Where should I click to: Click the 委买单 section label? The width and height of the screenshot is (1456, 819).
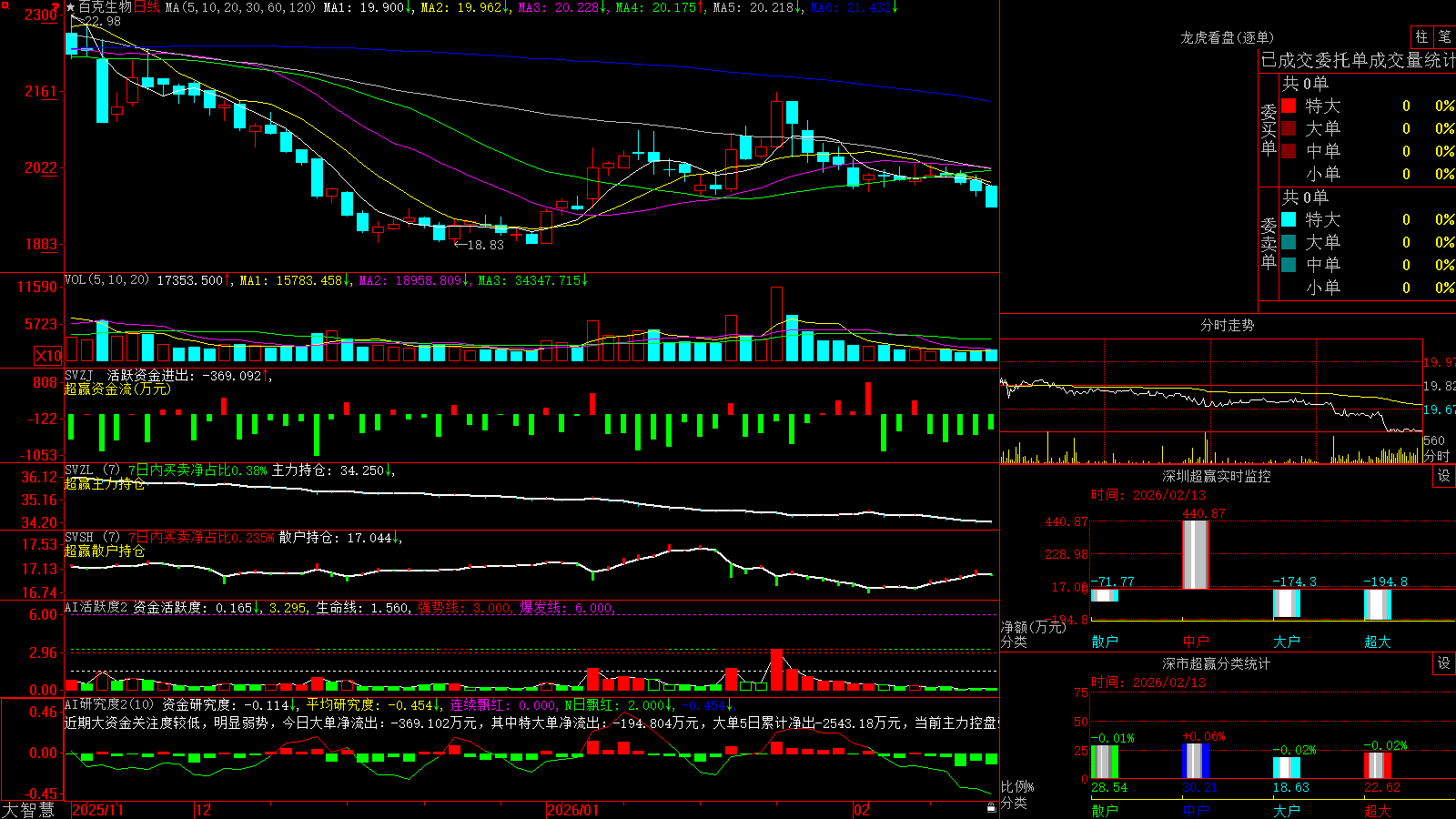click(x=1269, y=129)
